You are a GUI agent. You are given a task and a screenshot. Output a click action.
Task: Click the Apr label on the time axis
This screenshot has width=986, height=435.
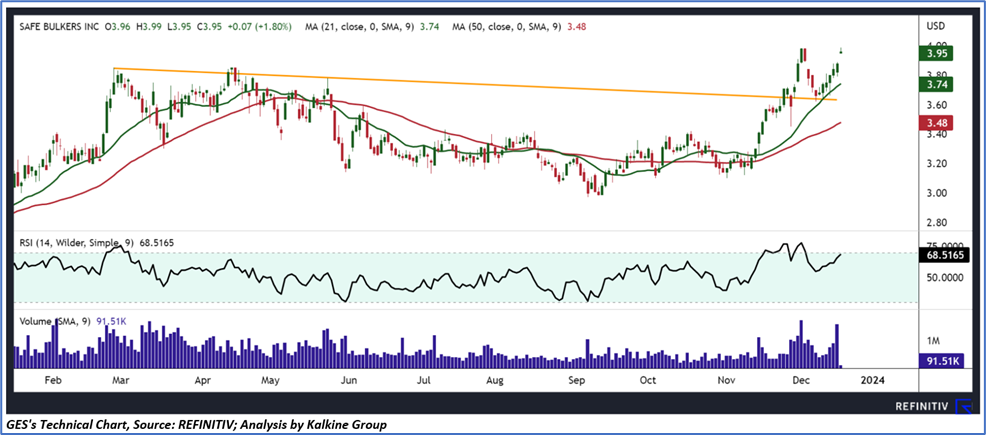click(201, 381)
